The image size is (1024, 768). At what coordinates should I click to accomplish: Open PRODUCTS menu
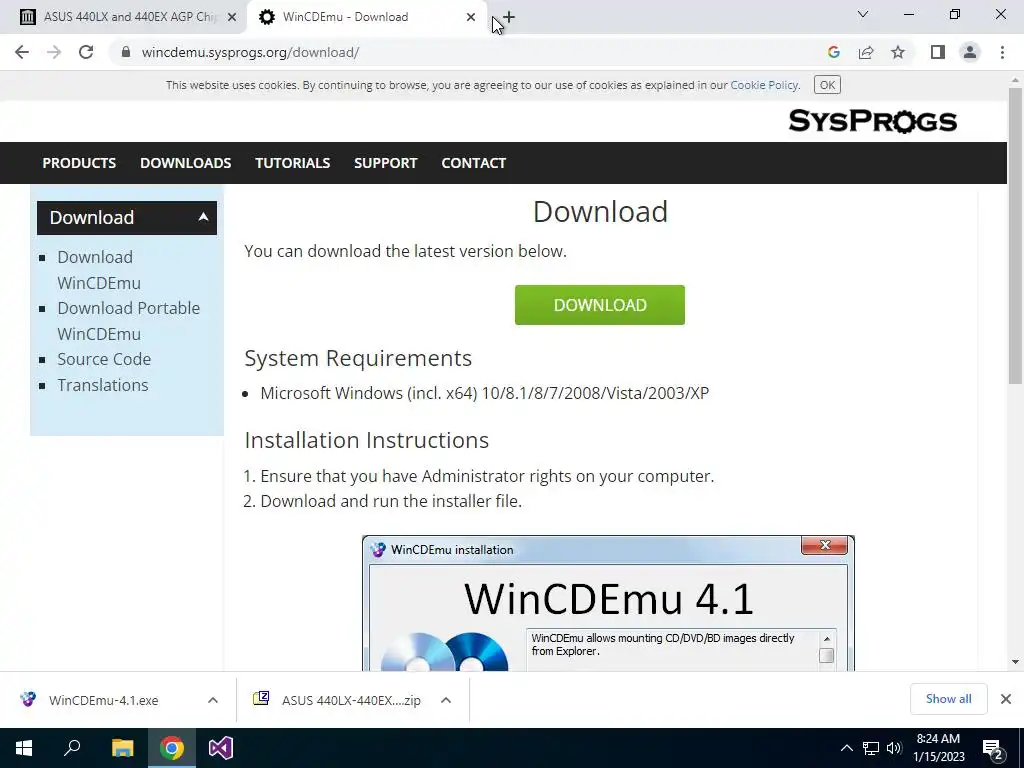click(79, 163)
